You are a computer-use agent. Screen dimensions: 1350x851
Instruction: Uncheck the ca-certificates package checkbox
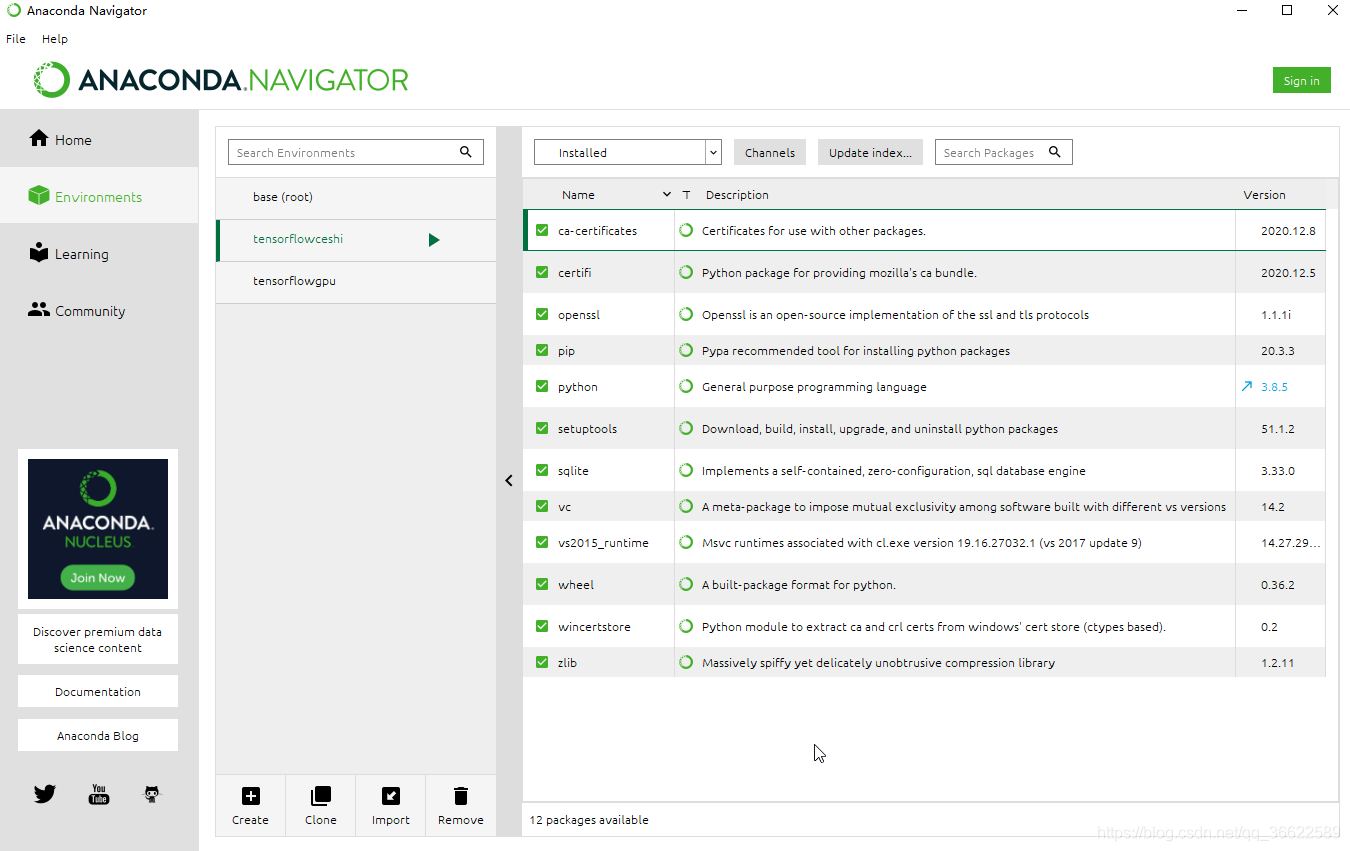[542, 231]
